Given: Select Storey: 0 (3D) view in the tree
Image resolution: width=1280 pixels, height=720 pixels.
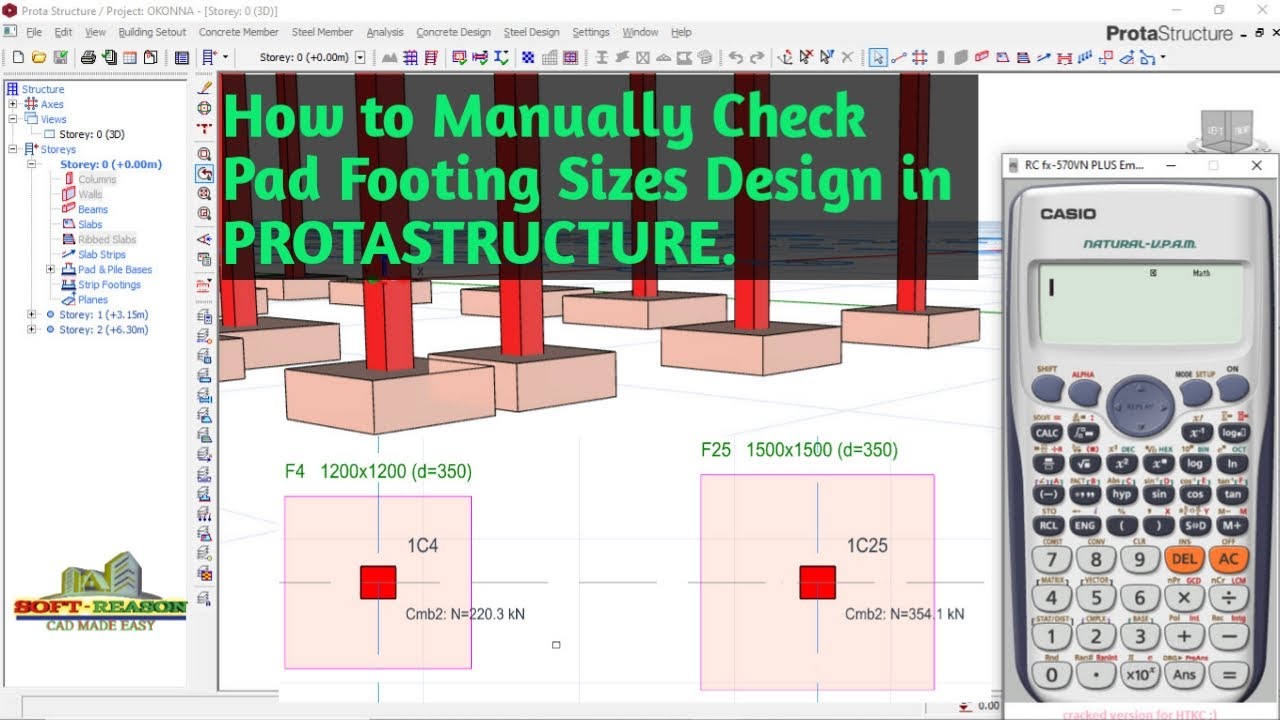Looking at the screenshot, I should (x=91, y=134).
